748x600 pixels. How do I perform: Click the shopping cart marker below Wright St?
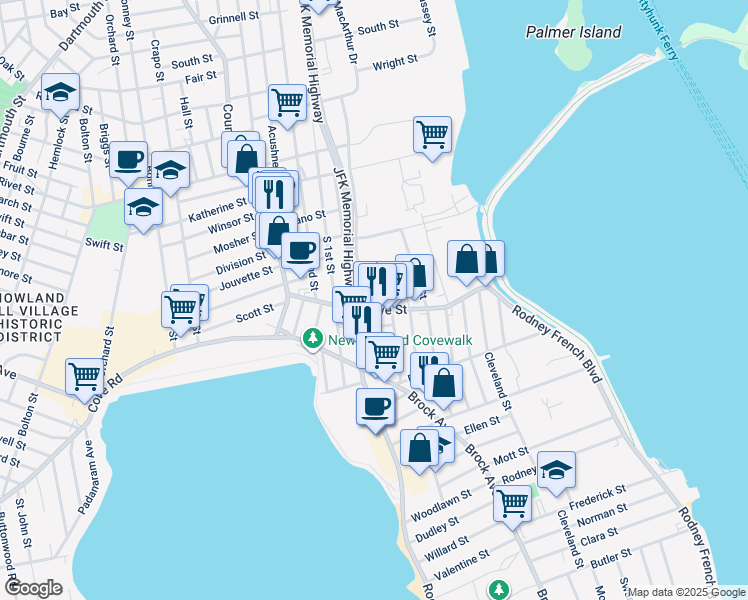pyautogui.click(x=432, y=134)
